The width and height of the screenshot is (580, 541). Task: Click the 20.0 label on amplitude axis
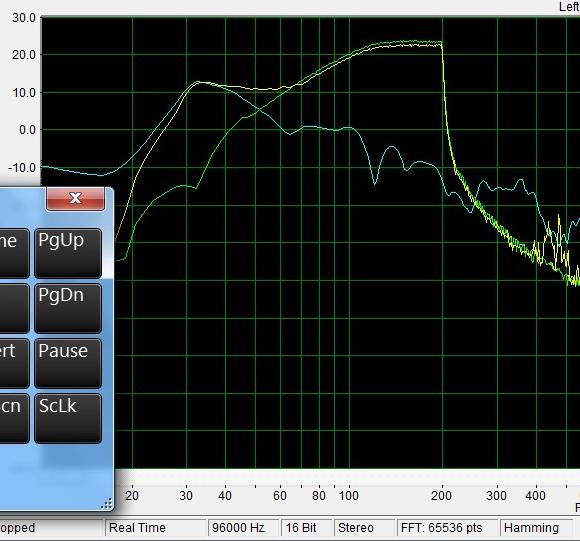[24, 55]
